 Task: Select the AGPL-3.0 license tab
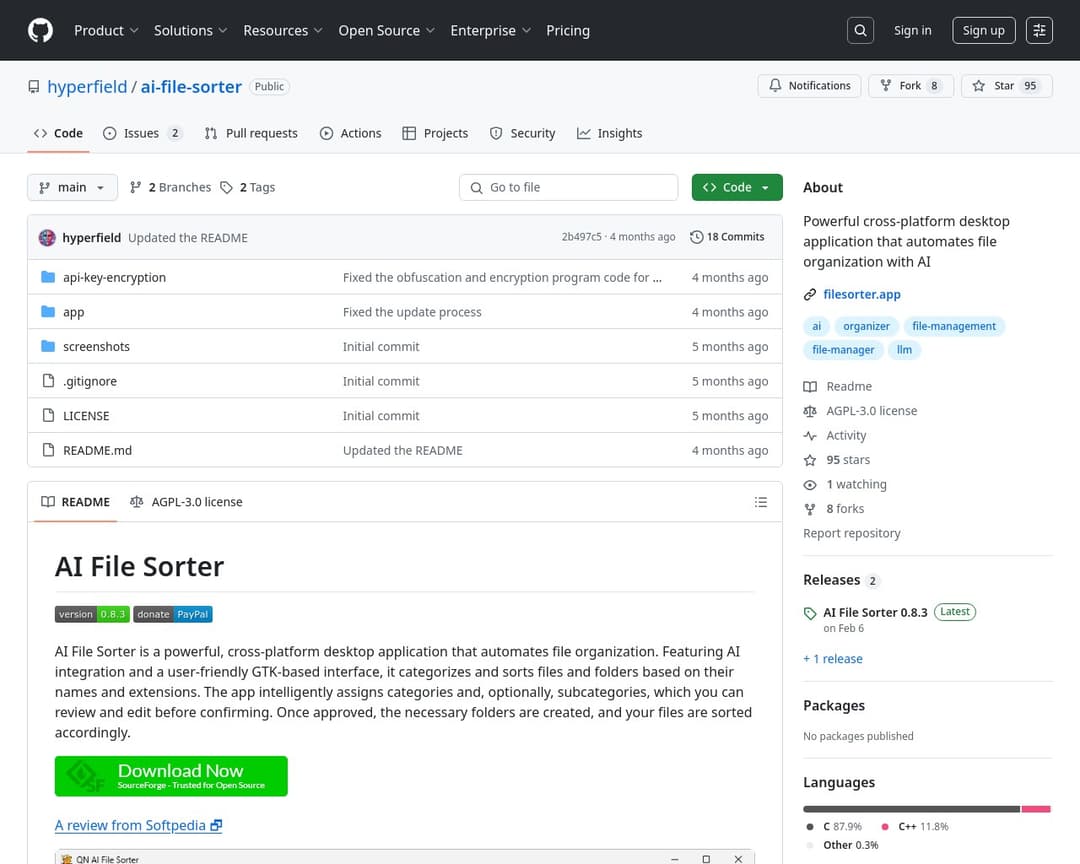point(186,502)
